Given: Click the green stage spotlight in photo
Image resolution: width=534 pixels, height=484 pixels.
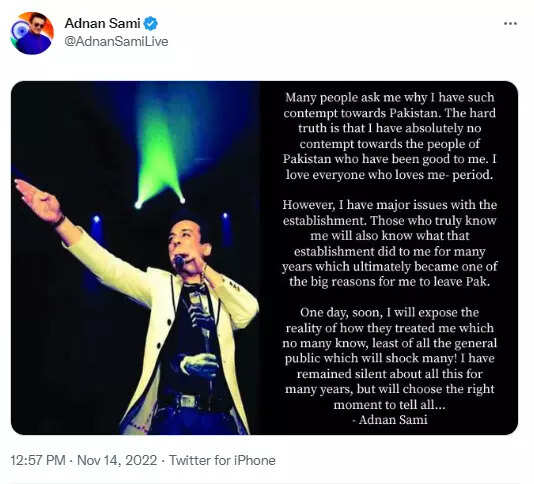Looking at the screenshot, I should click(x=159, y=155).
